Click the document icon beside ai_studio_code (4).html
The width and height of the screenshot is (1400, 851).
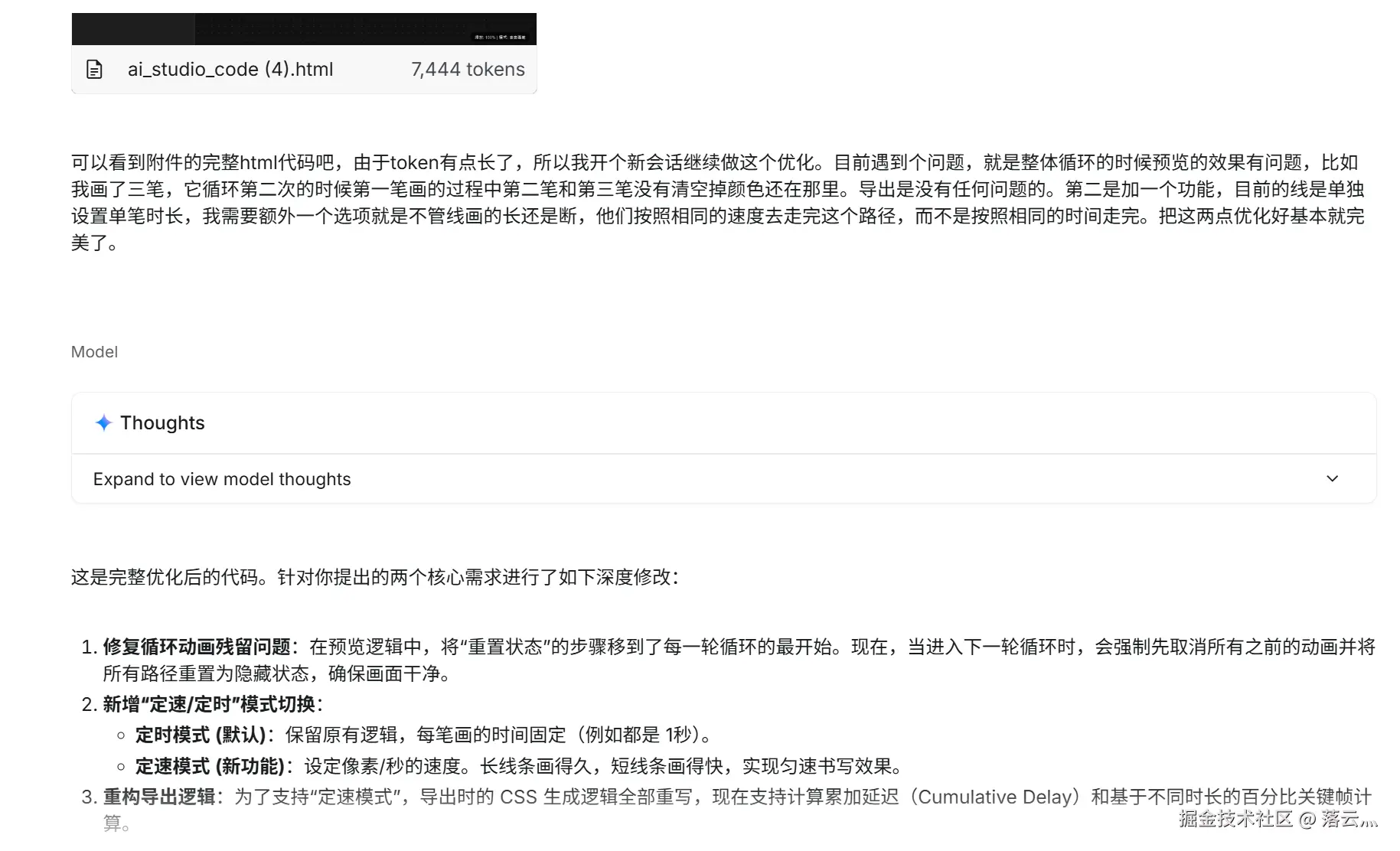tap(94, 70)
